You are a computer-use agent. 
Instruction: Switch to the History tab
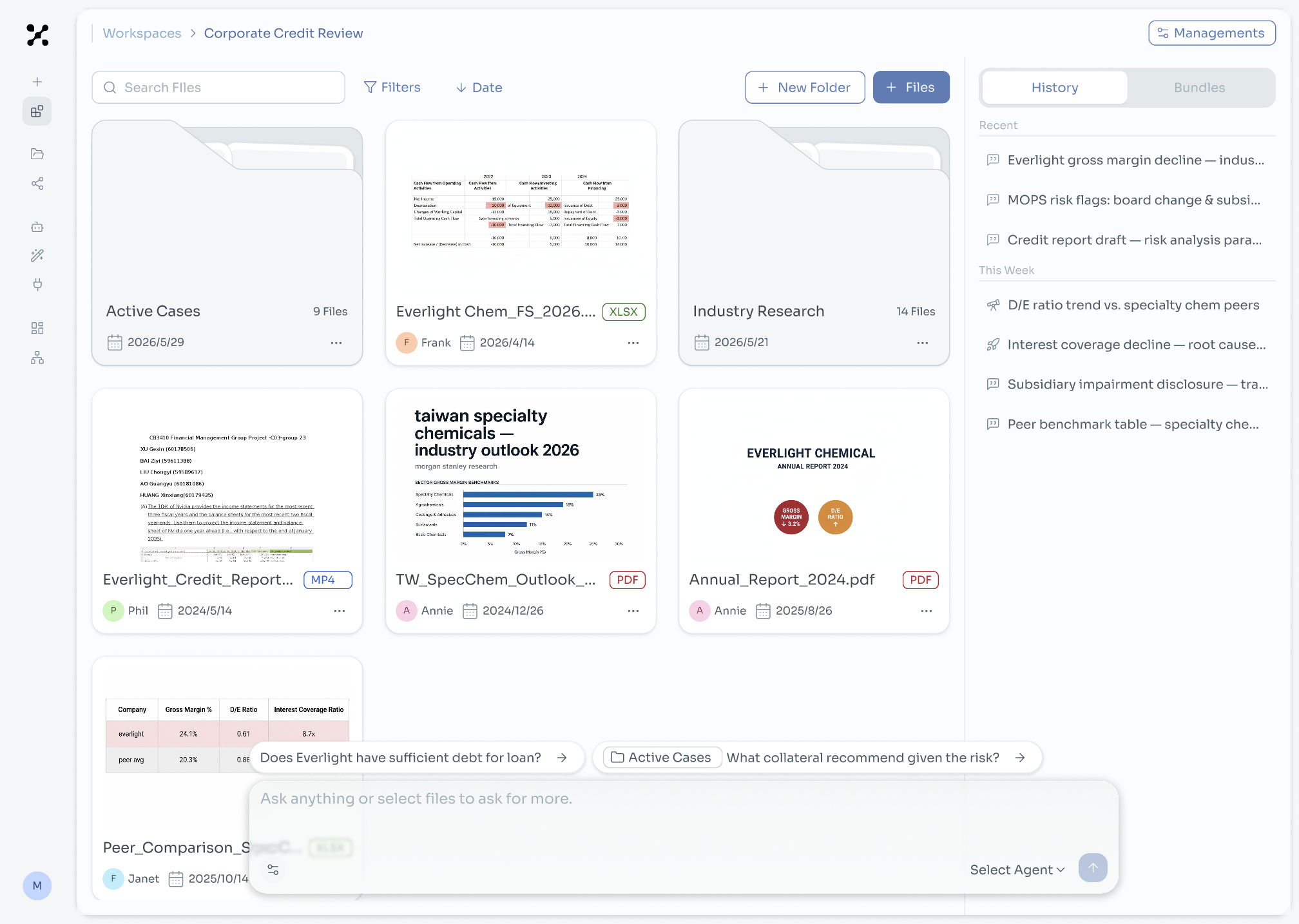(x=1055, y=88)
